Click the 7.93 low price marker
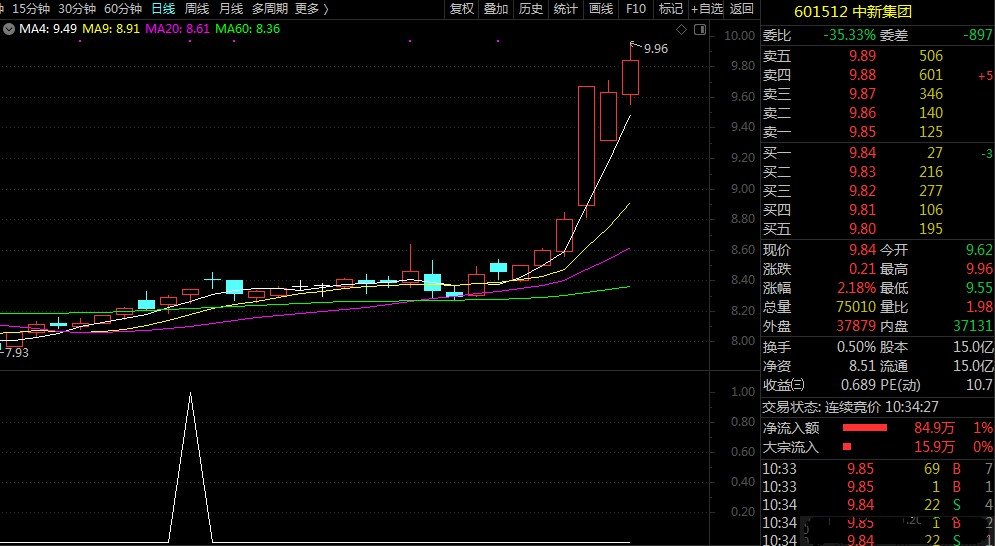 tap(16, 352)
